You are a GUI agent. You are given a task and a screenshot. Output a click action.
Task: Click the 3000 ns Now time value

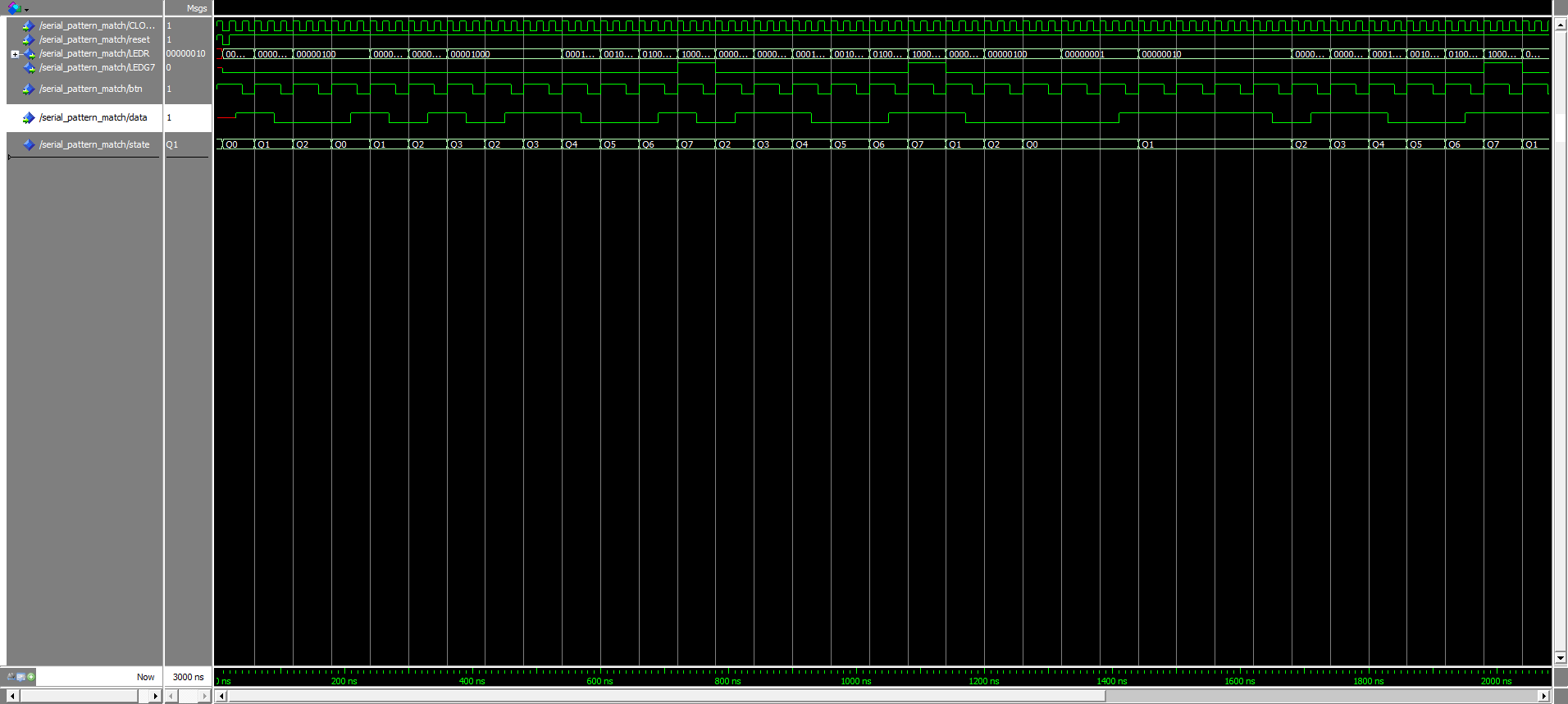click(x=188, y=677)
